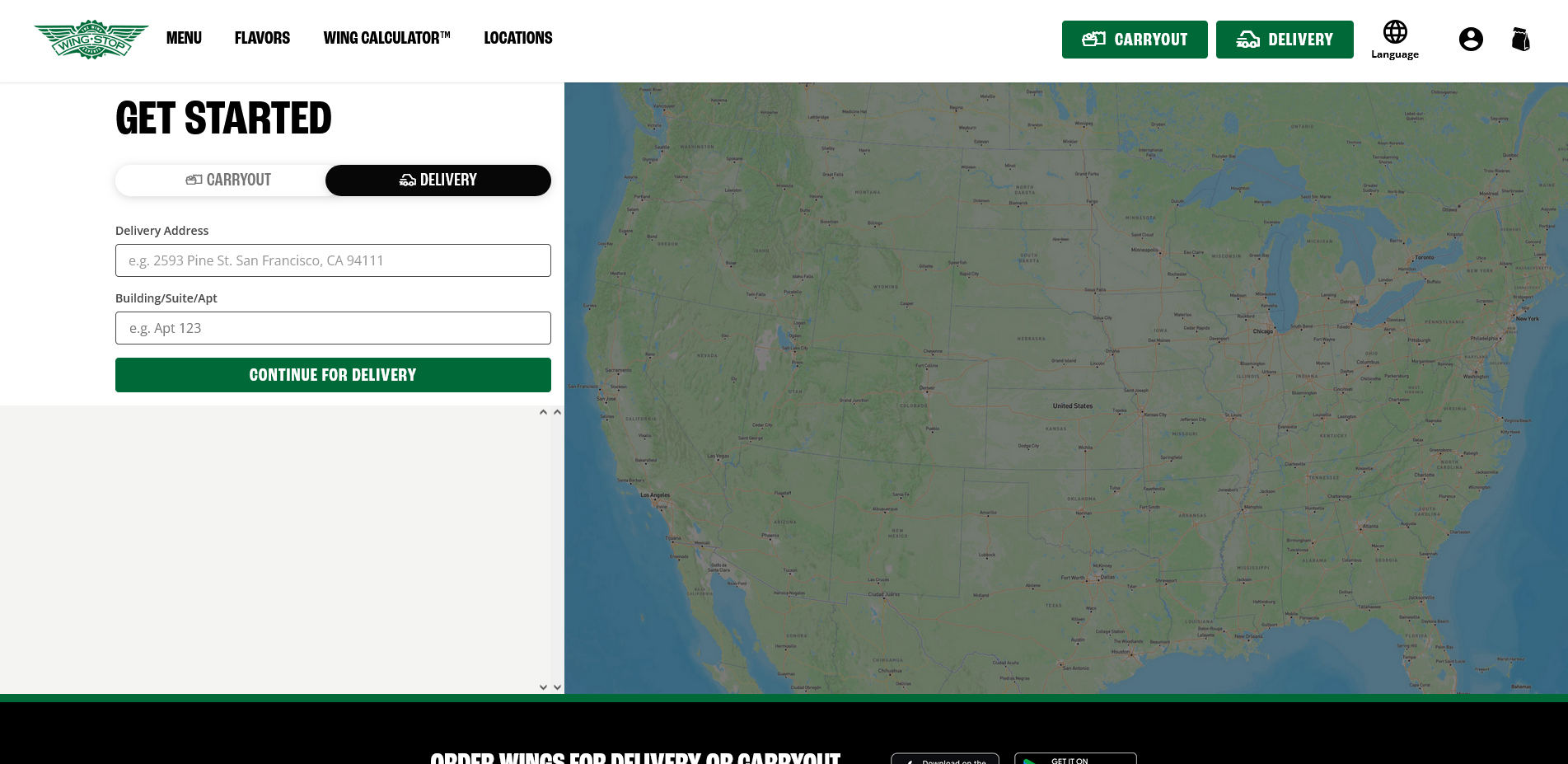Focus the Building/Suite/Apt input field
The height and width of the screenshot is (764, 1568).
333,328
